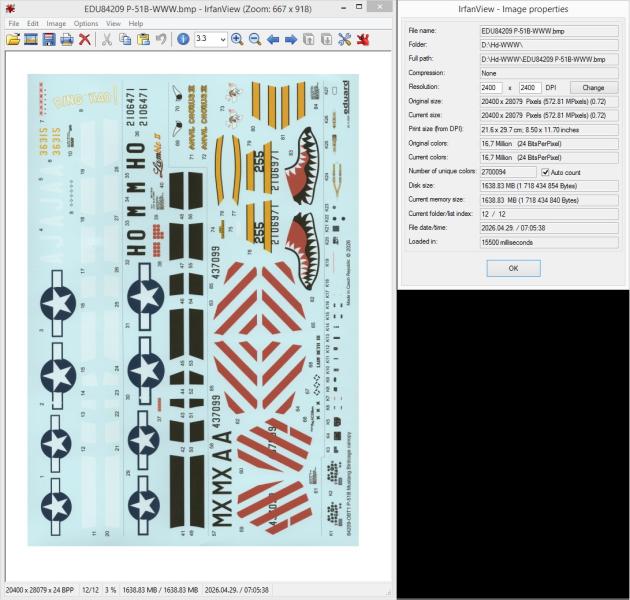This screenshot has width=630, height=600.
Task: Select the File name field EDU84209 P-51B-WWW.bmp
Action: click(x=549, y=31)
